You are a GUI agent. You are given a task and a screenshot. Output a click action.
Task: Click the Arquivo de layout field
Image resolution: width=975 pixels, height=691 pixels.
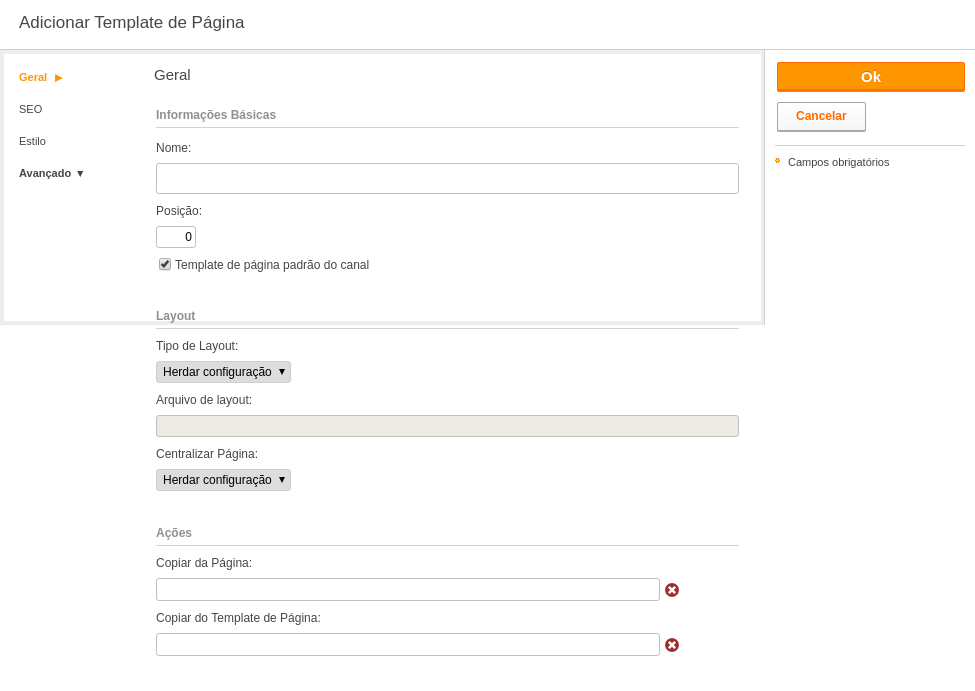447,426
